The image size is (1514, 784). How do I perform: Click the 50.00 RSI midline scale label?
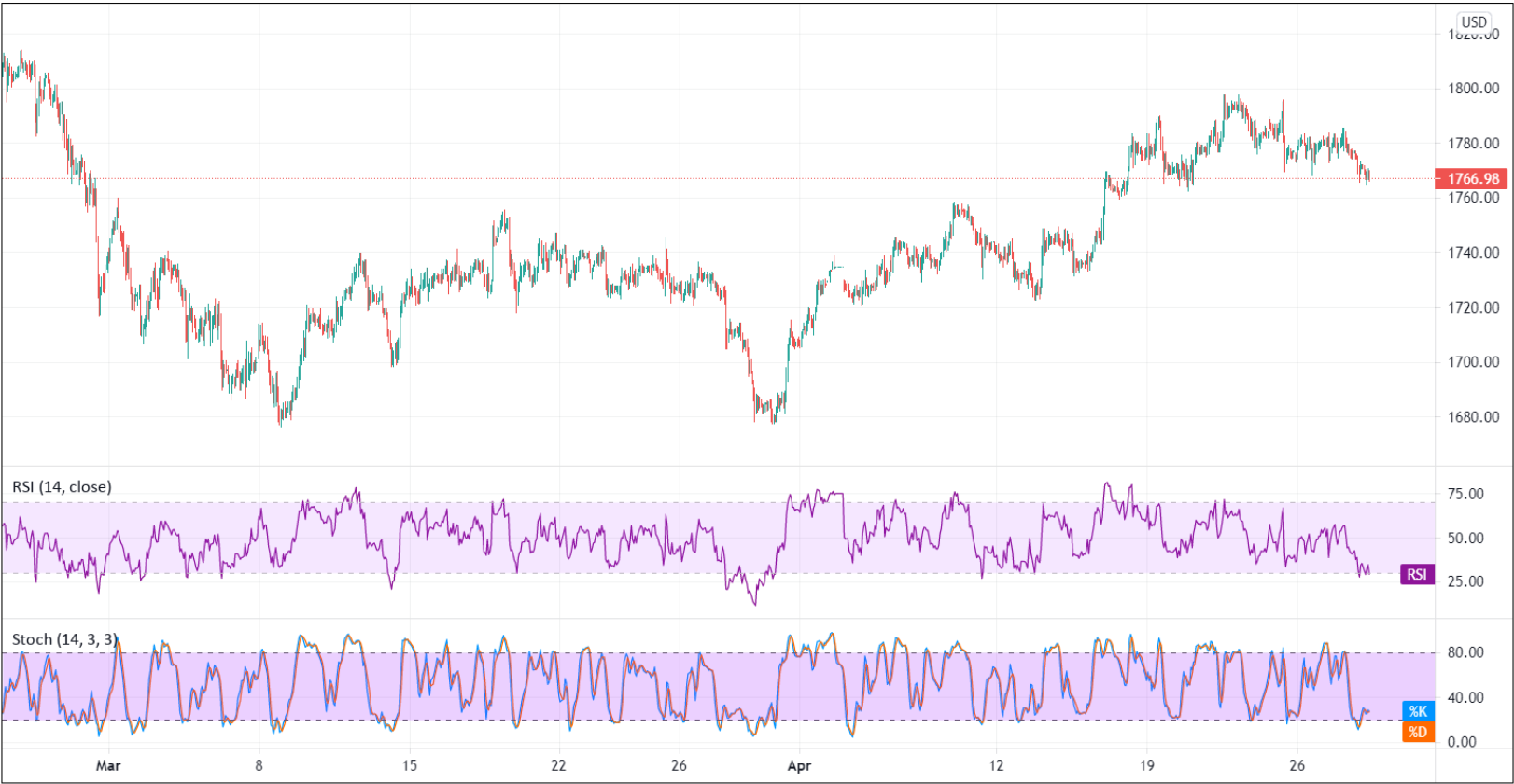click(x=1465, y=539)
